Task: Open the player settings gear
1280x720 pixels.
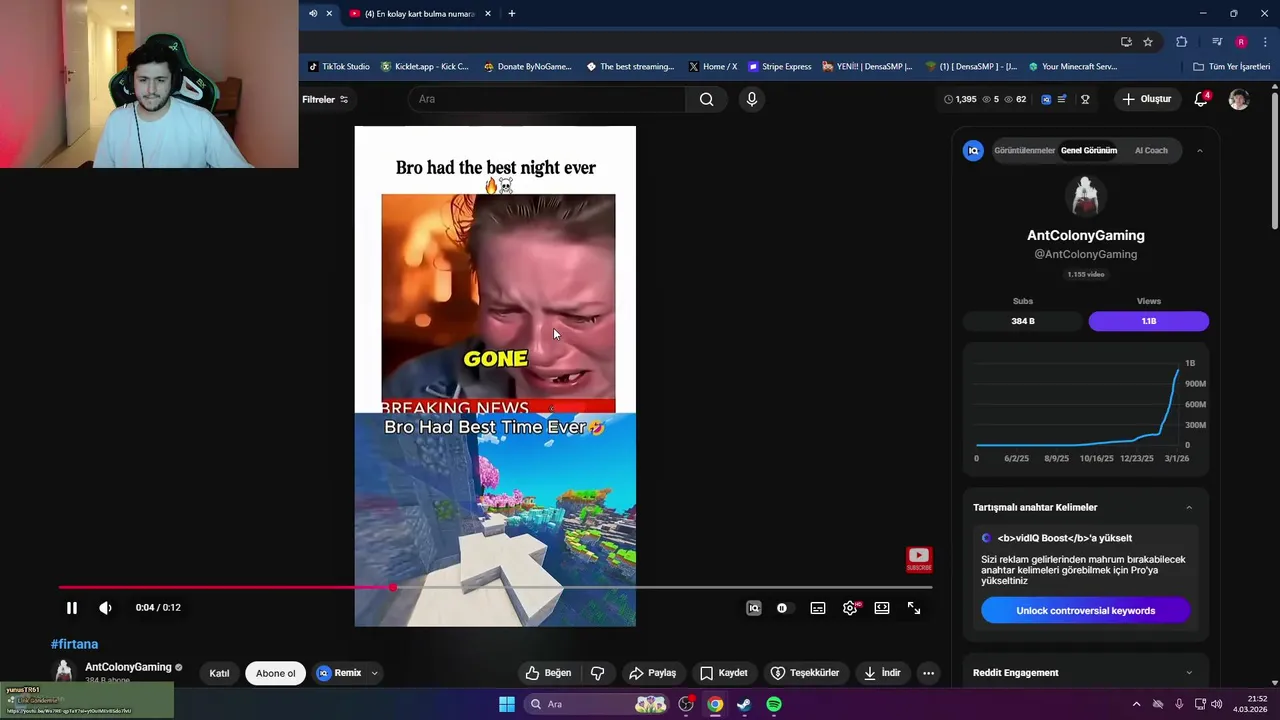Action: [850, 608]
